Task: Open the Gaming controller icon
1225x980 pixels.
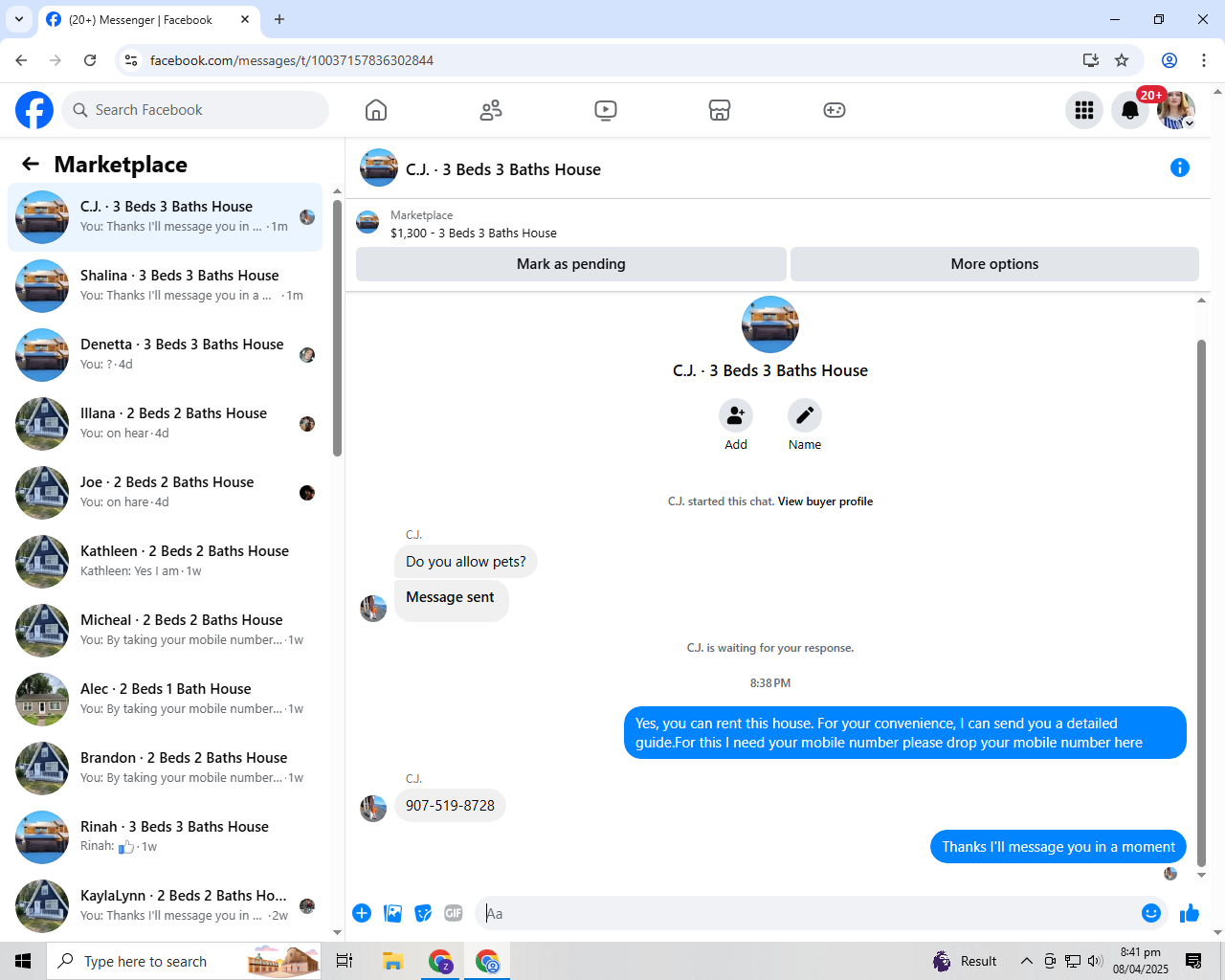Action: 835,110
